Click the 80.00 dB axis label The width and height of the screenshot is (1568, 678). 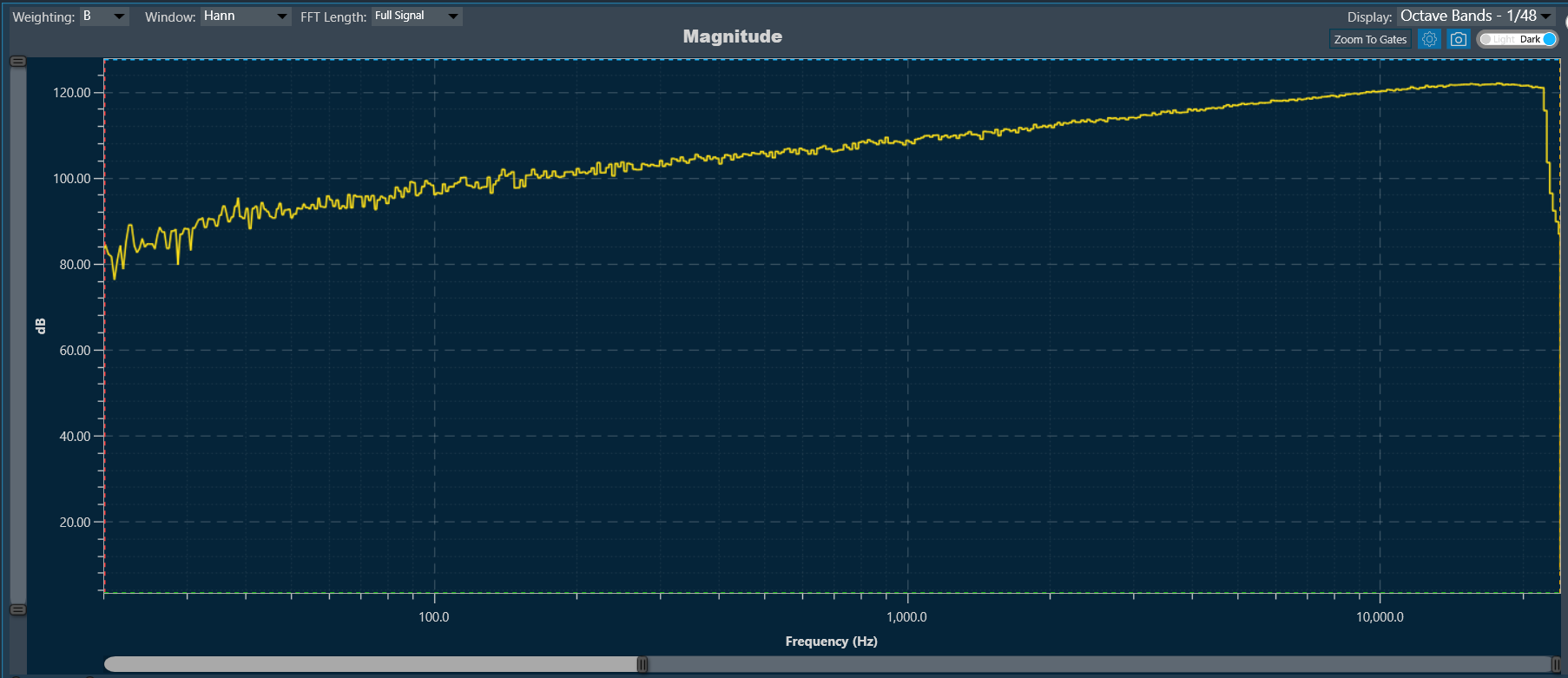pyautogui.click(x=75, y=265)
